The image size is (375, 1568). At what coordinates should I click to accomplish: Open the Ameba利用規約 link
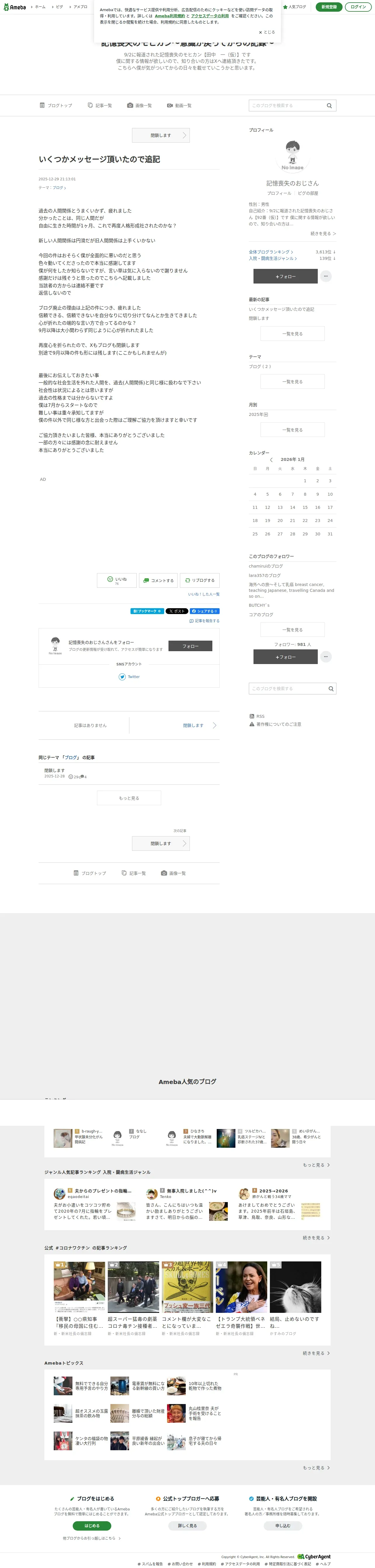coord(170,16)
